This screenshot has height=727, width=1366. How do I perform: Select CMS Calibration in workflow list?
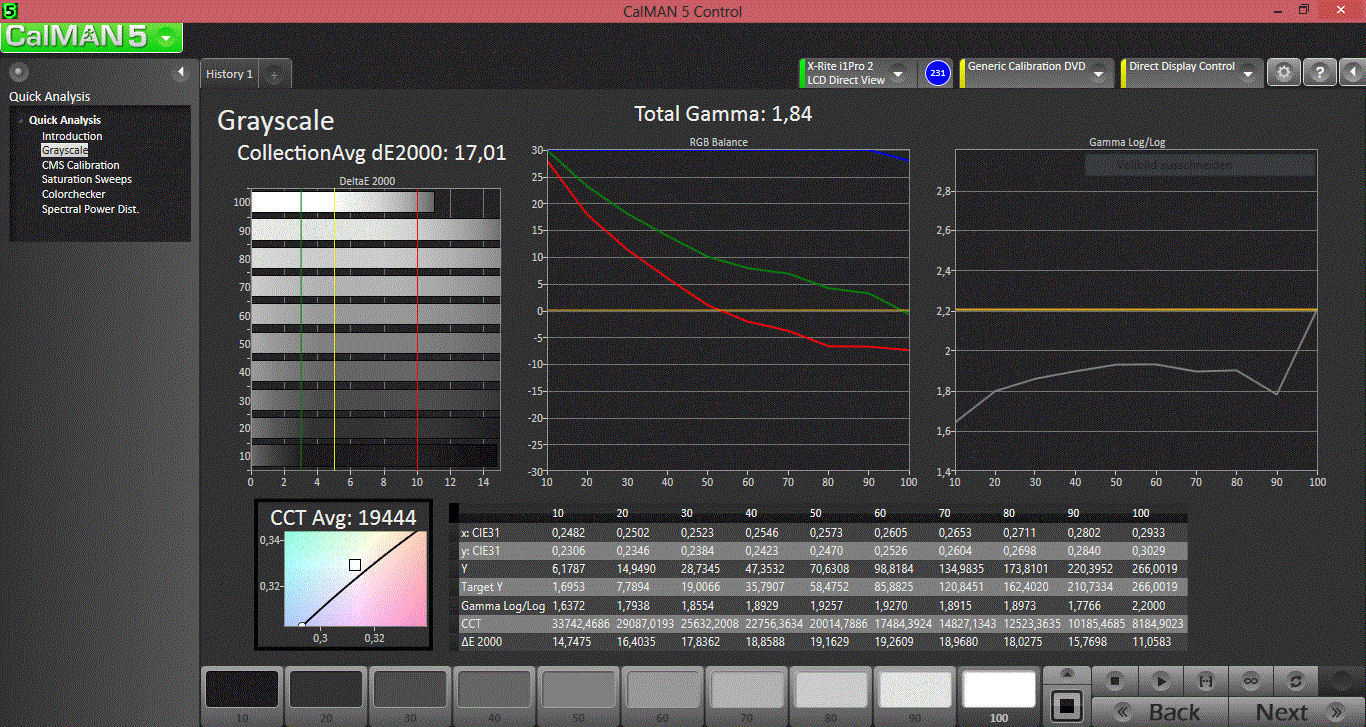coord(80,165)
